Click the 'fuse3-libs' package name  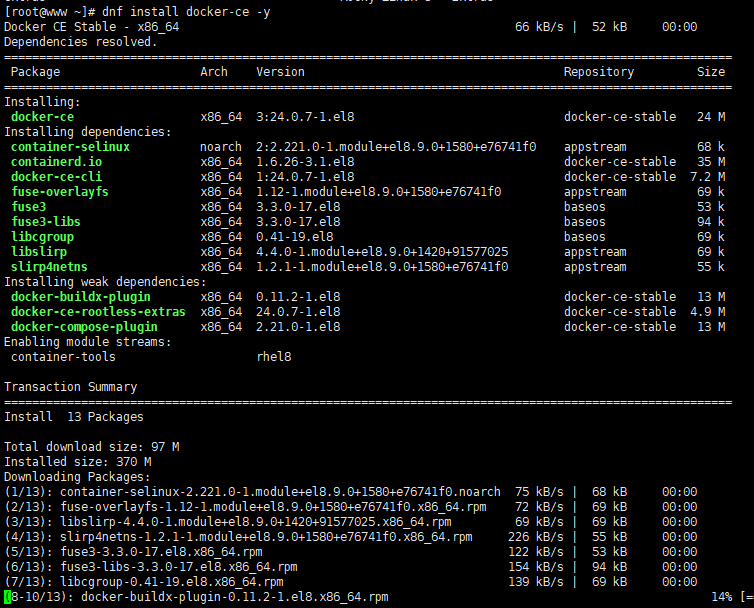click(x=46, y=222)
